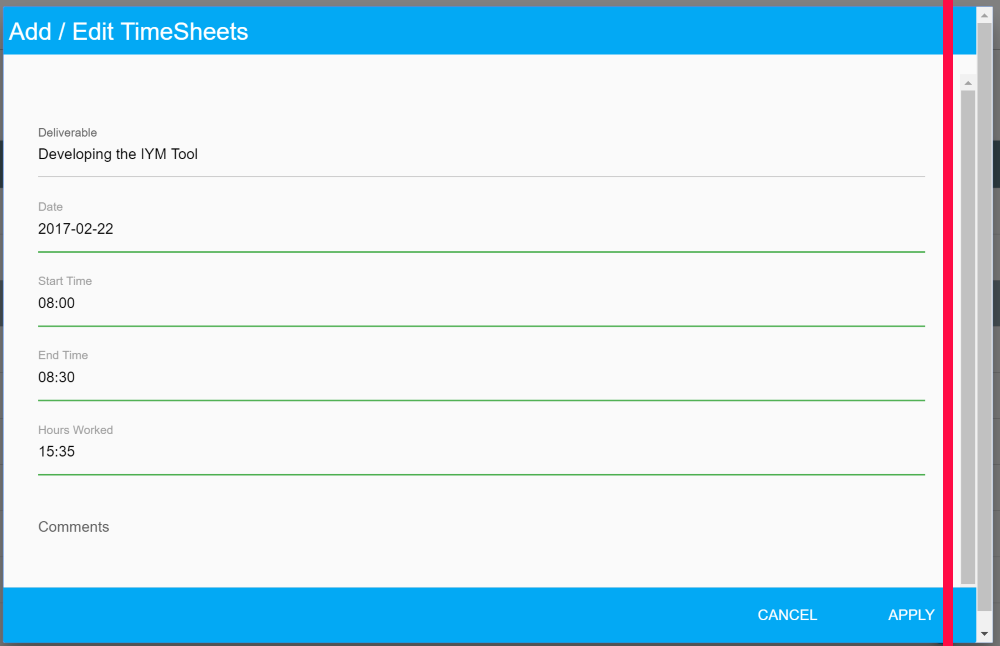Click the red vertical divider bar

coord(948,320)
